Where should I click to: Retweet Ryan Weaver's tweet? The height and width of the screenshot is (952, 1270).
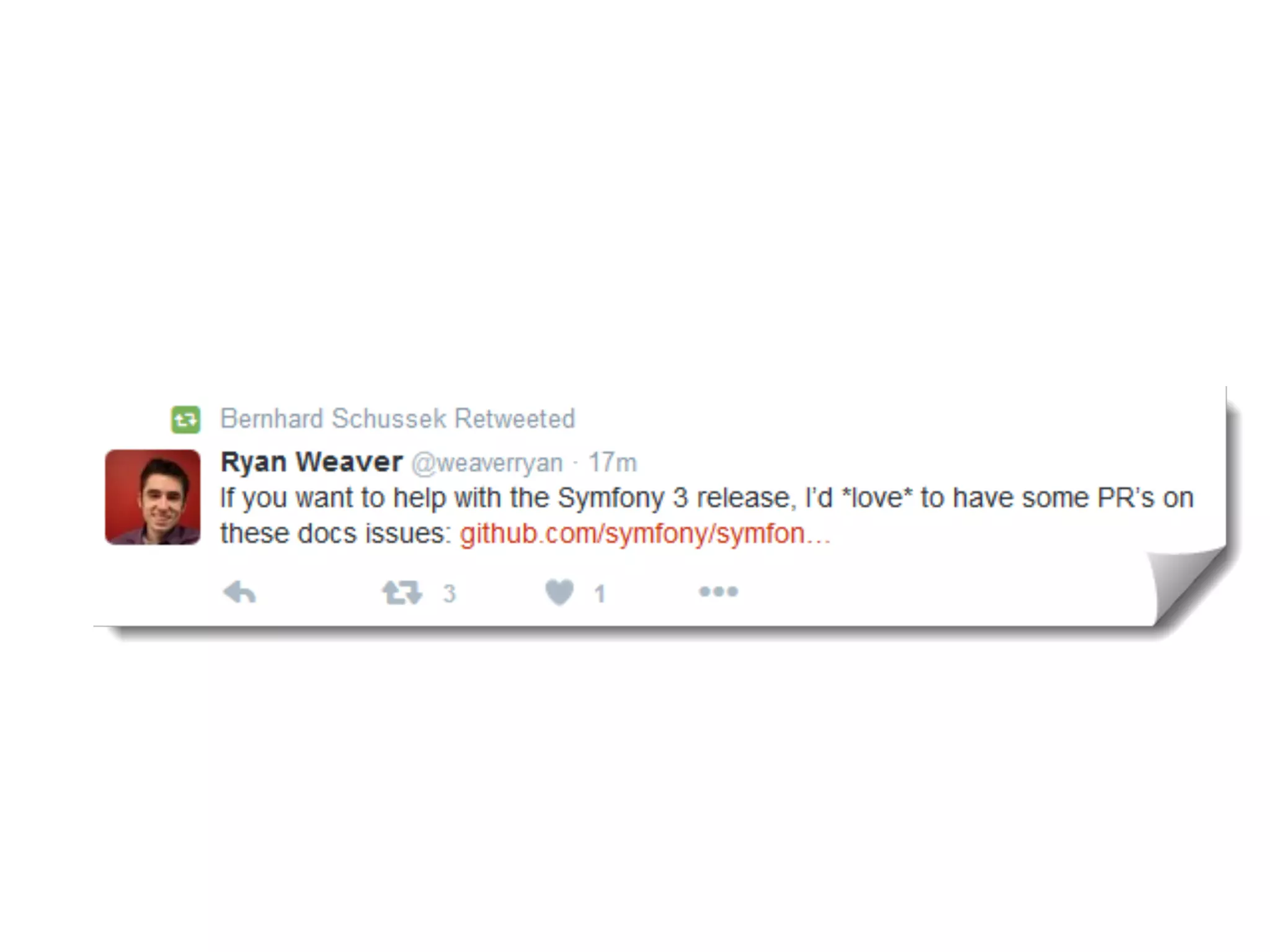tap(402, 593)
